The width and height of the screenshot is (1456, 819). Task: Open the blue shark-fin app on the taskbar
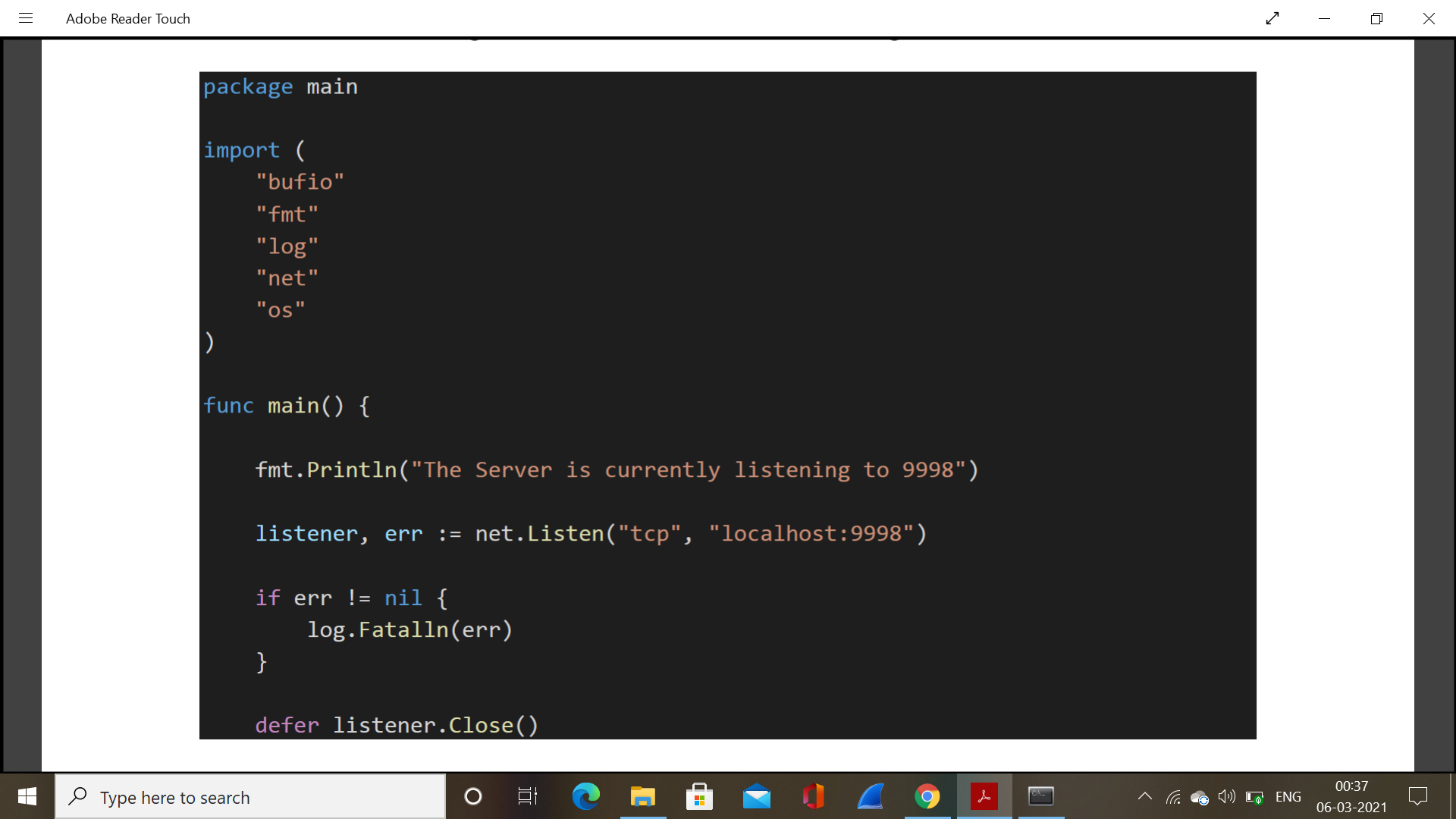tap(871, 796)
